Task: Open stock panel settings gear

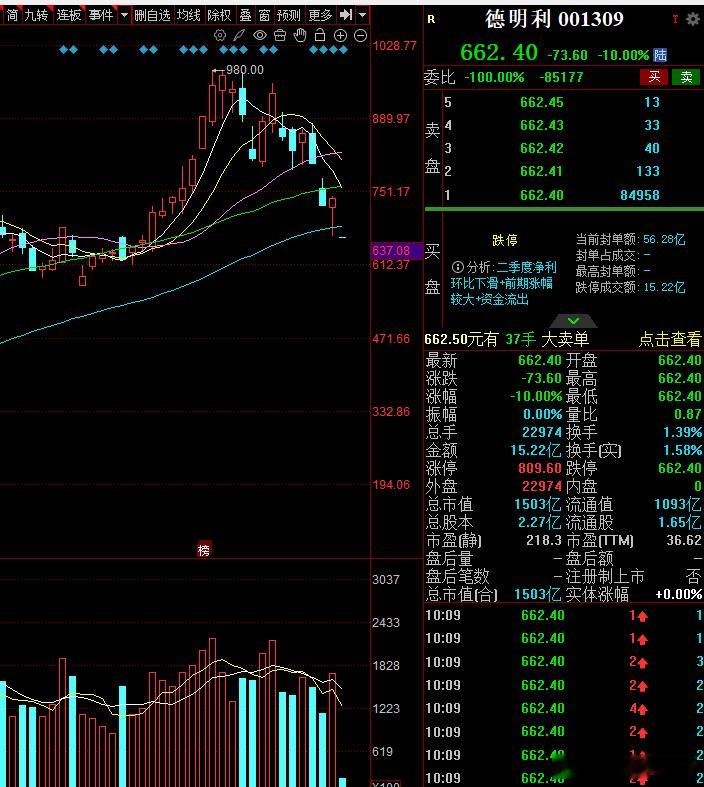Action: click(x=693, y=19)
